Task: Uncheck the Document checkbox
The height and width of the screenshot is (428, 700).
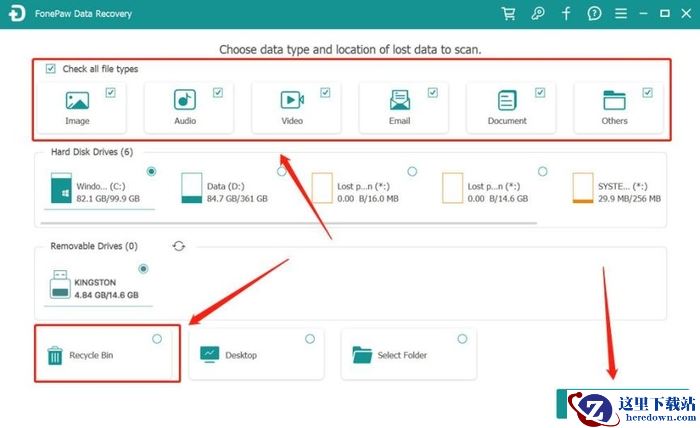Action: click(x=540, y=92)
